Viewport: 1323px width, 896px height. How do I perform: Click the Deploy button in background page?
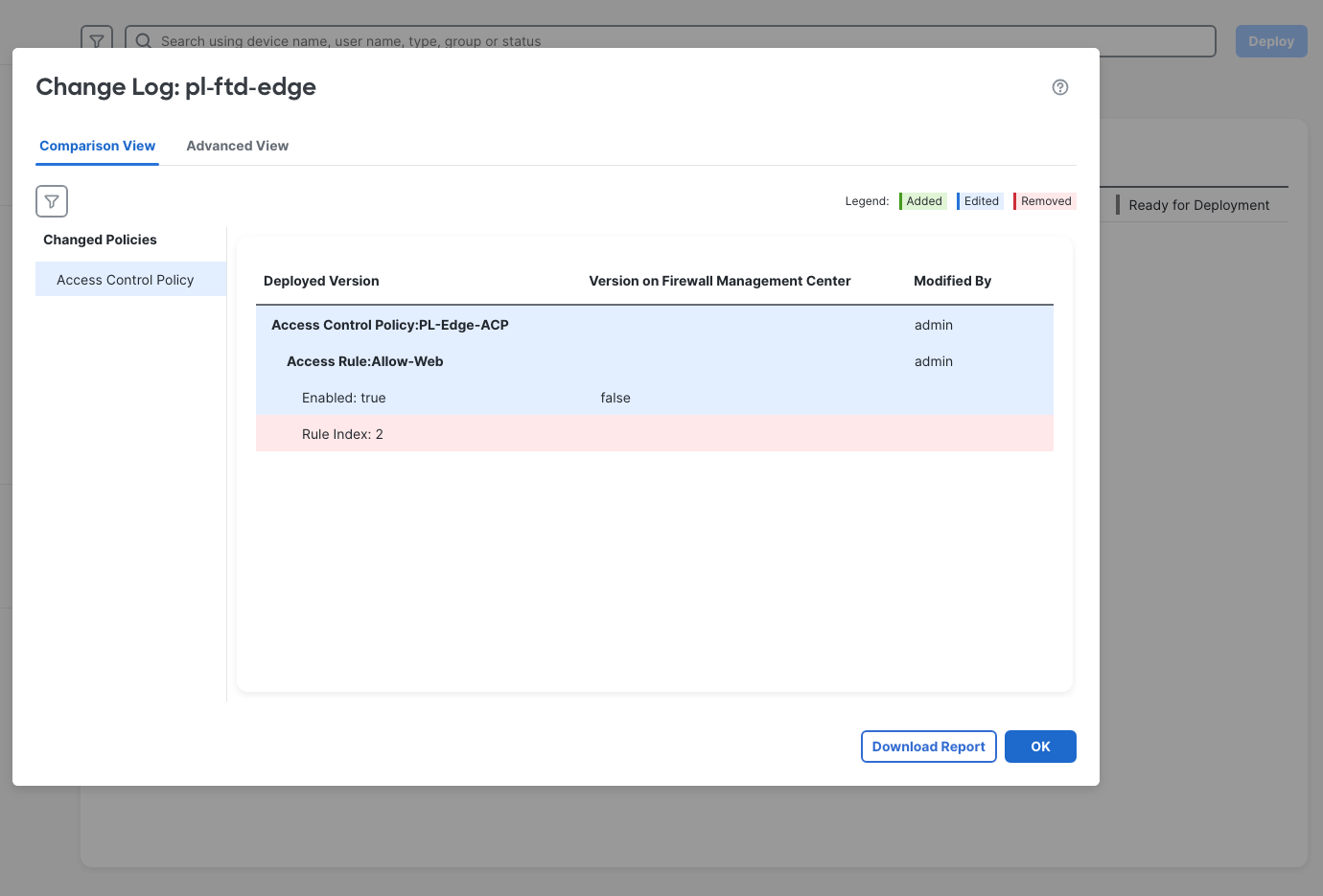click(x=1271, y=41)
